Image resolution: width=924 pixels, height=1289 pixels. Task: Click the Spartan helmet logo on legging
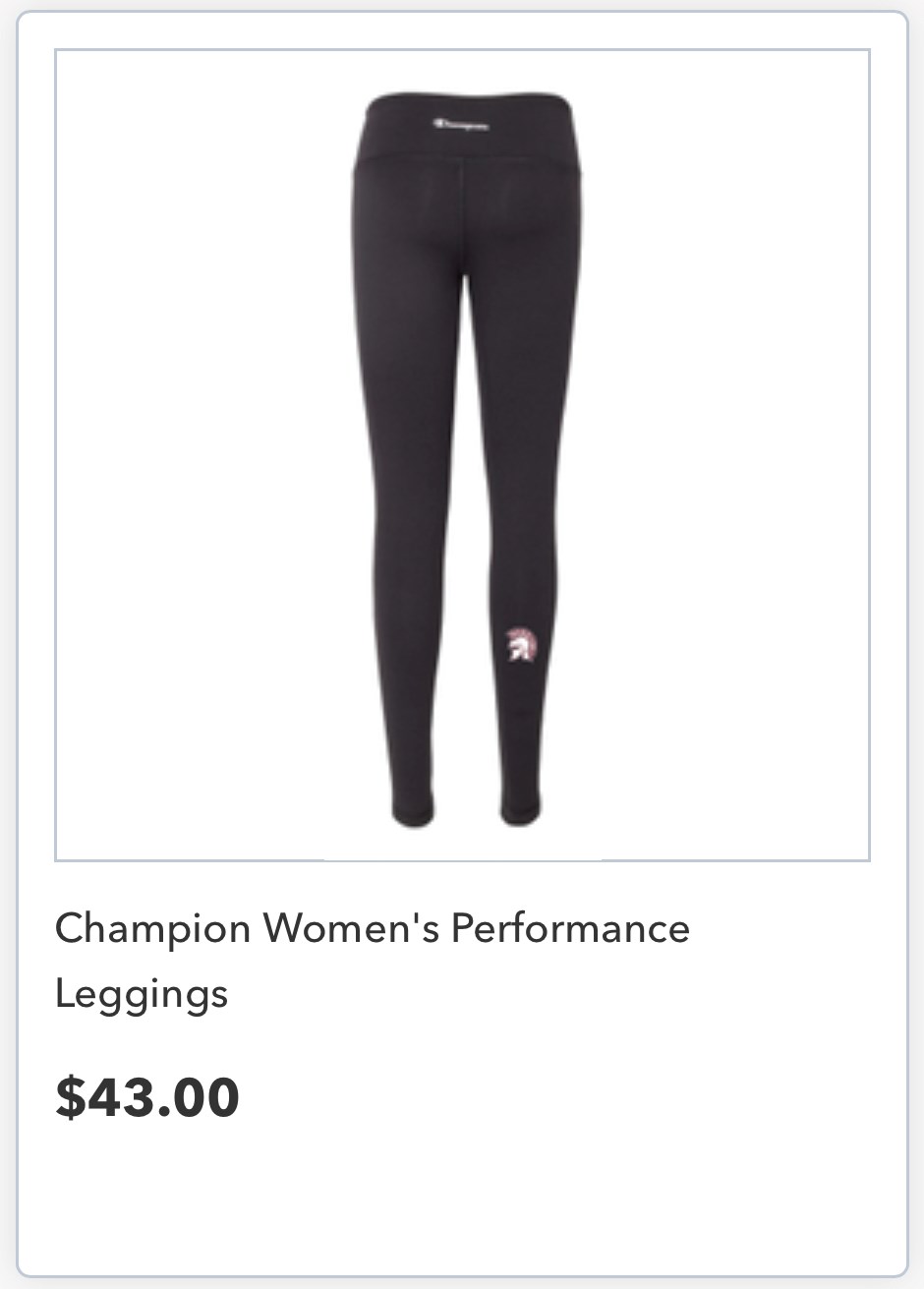520,643
